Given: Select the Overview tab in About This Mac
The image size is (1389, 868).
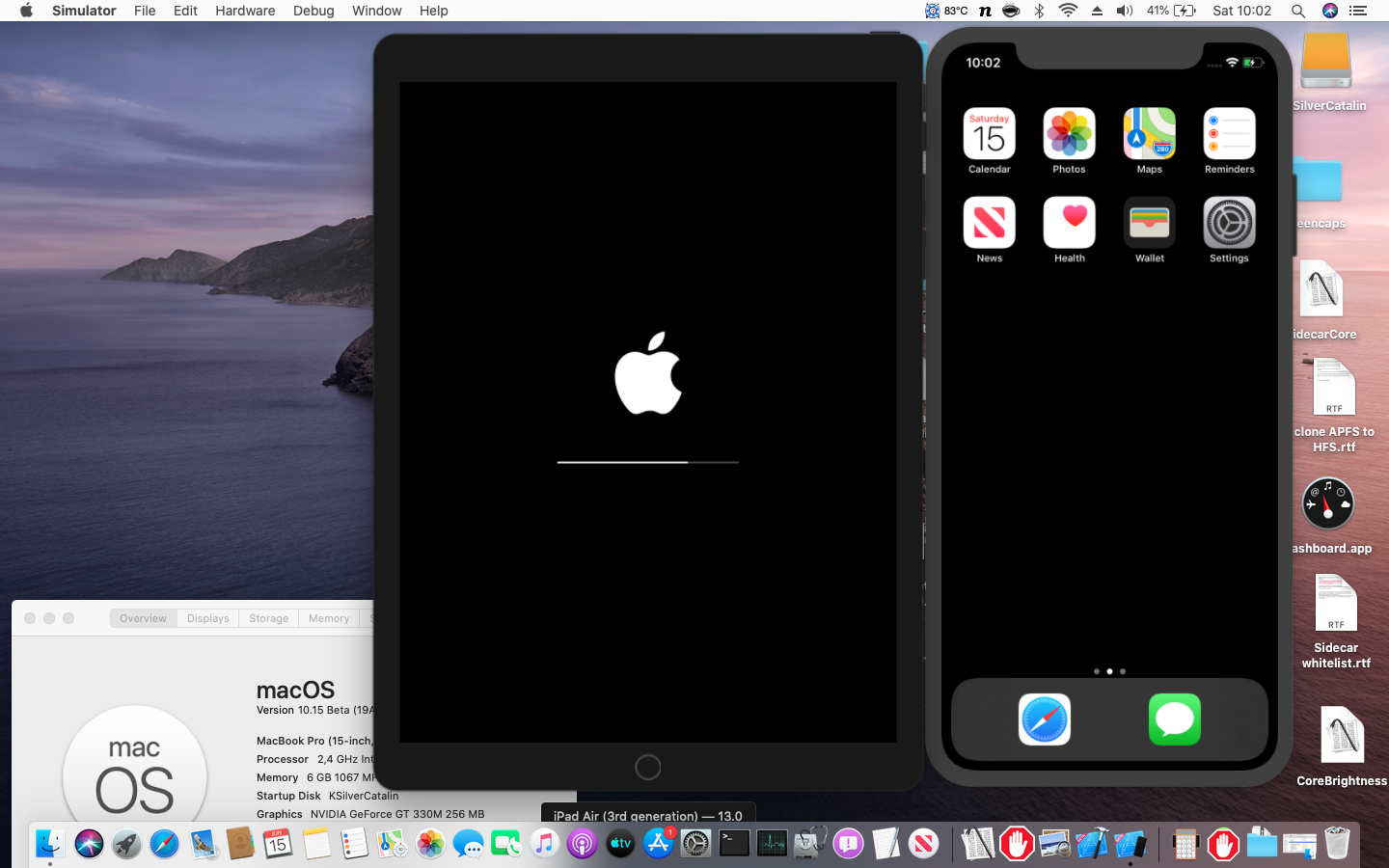Looking at the screenshot, I should pyautogui.click(x=143, y=618).
